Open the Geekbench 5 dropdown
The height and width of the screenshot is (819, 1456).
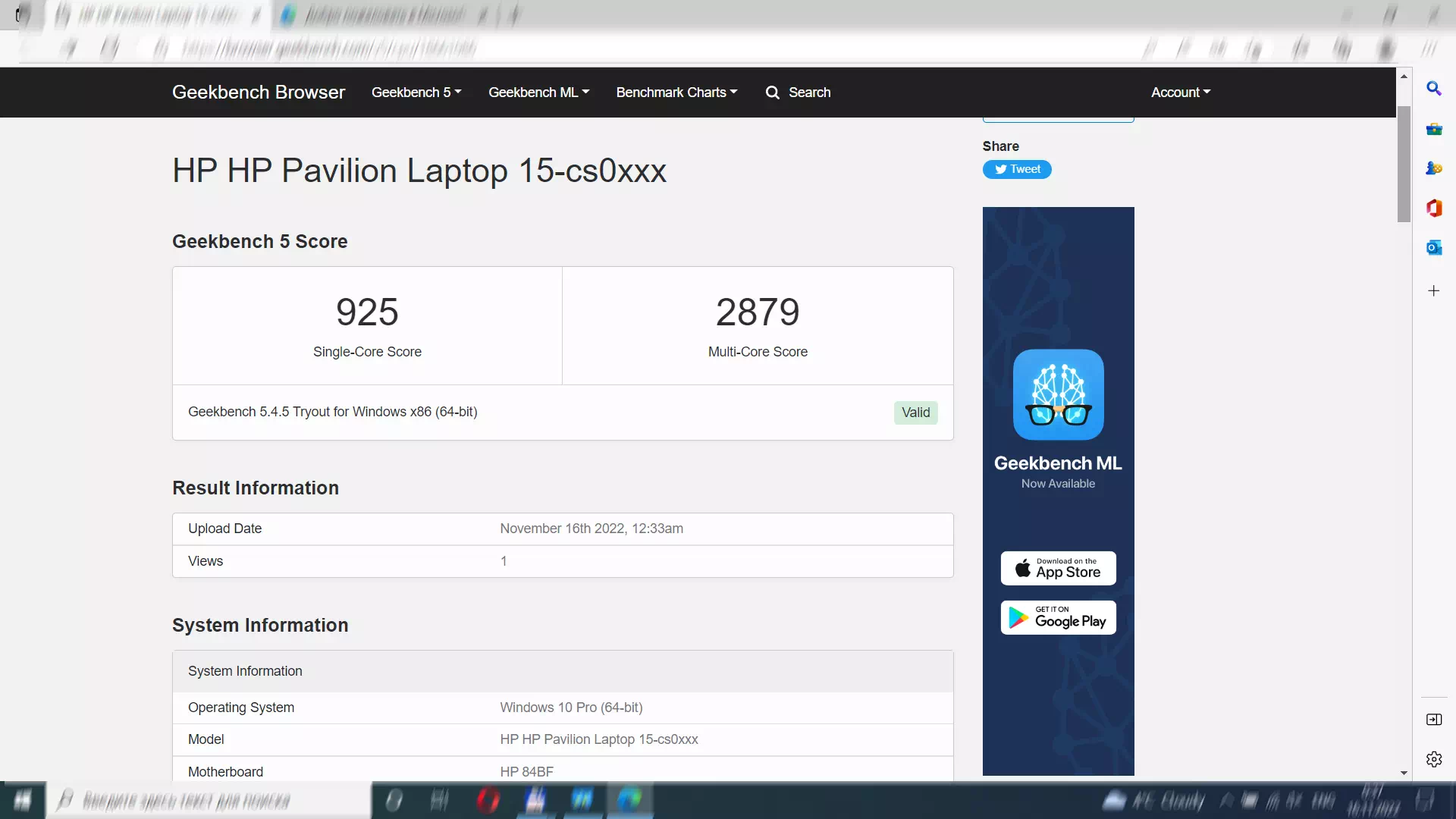click(x=416, y=92)
